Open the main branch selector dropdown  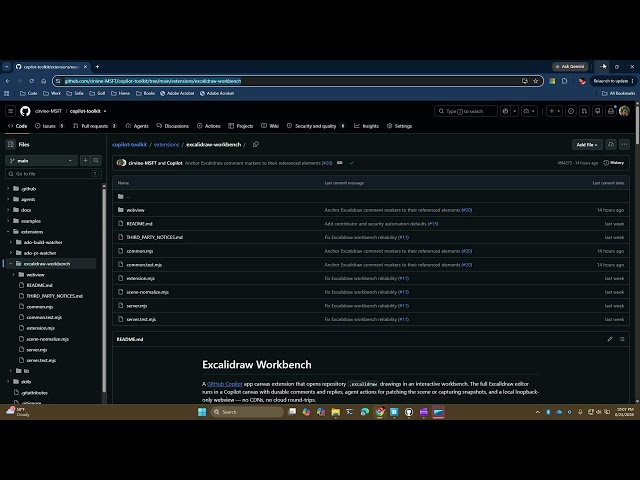41,160
